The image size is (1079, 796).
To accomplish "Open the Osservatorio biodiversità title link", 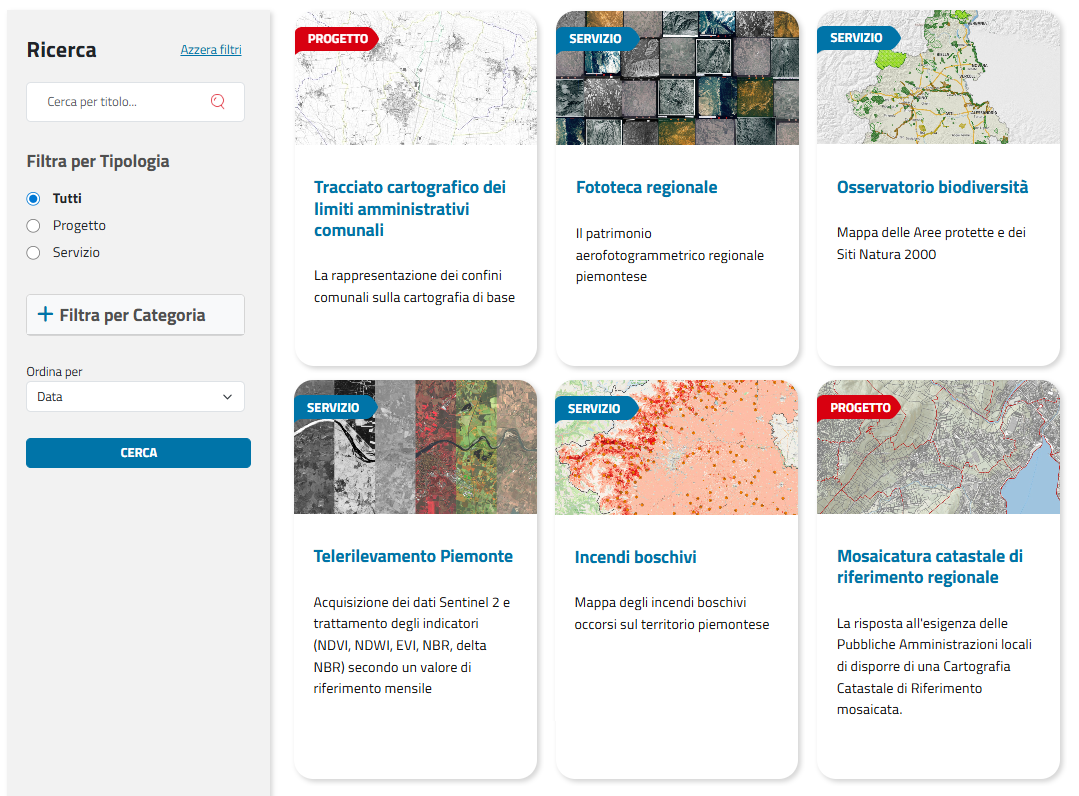I will [932, 187].
